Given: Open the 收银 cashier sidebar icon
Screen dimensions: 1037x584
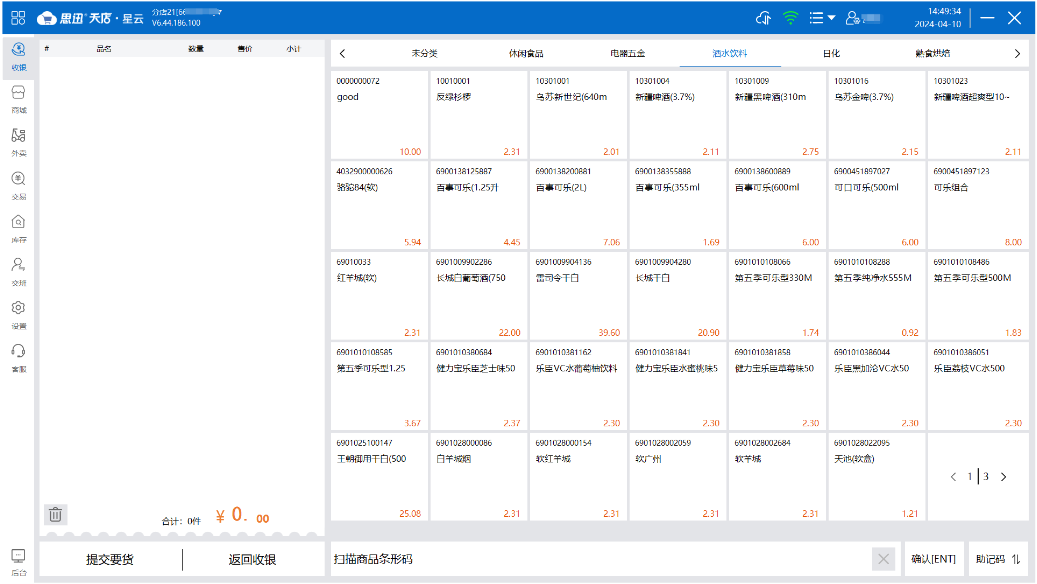Looking at the screenshot, I should pyautogui.click(x=19, y=56).
